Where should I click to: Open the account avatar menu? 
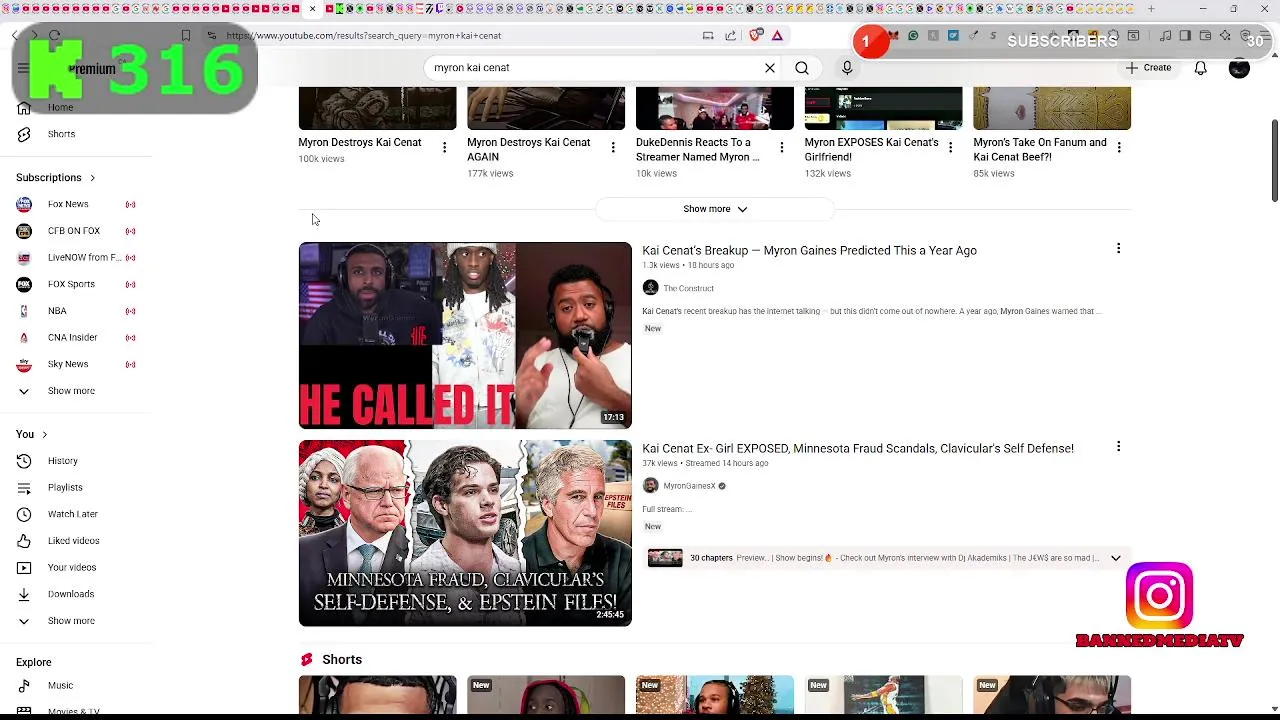tap(1239, 68)
